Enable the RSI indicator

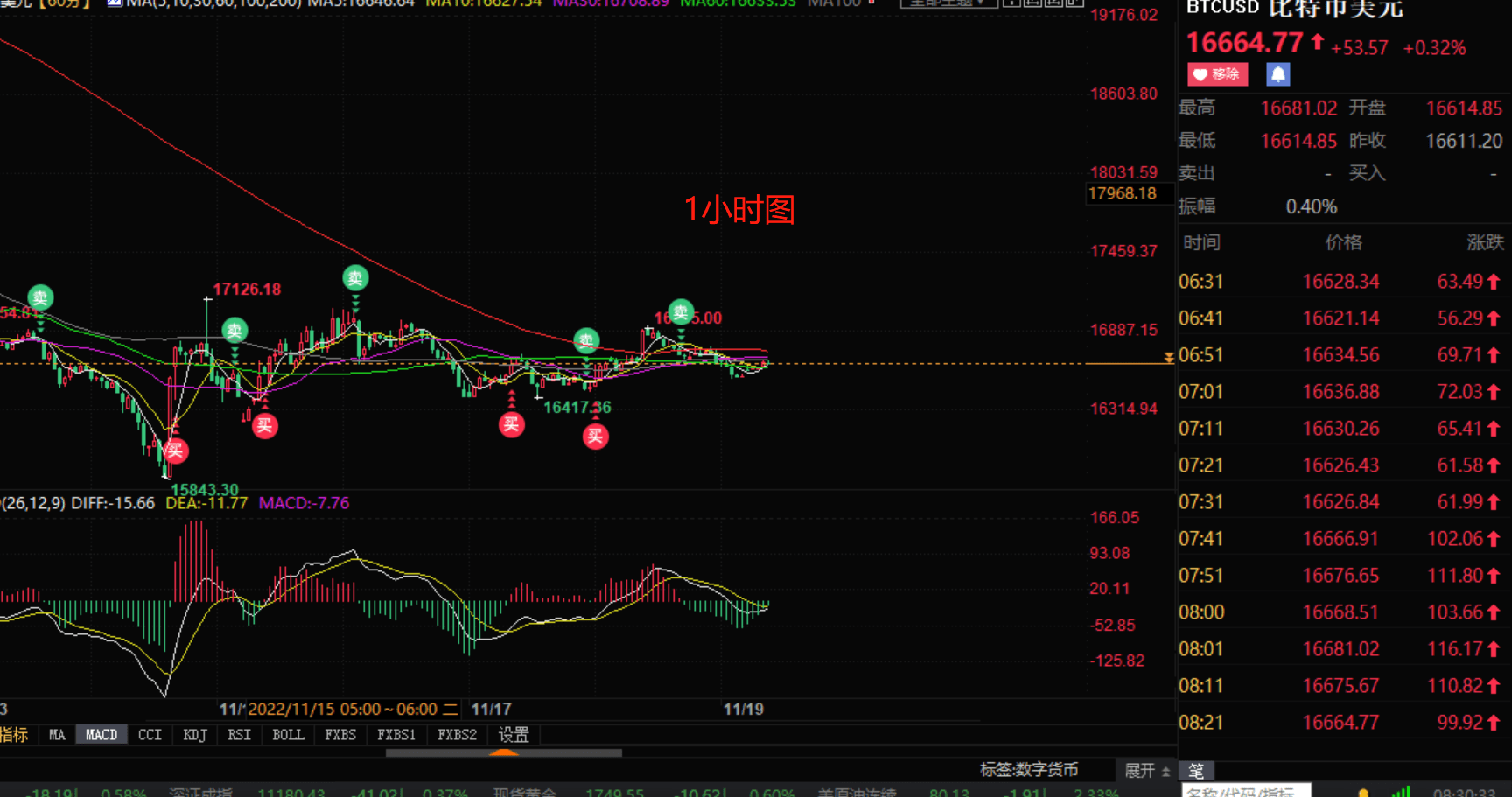click(239, 735)
